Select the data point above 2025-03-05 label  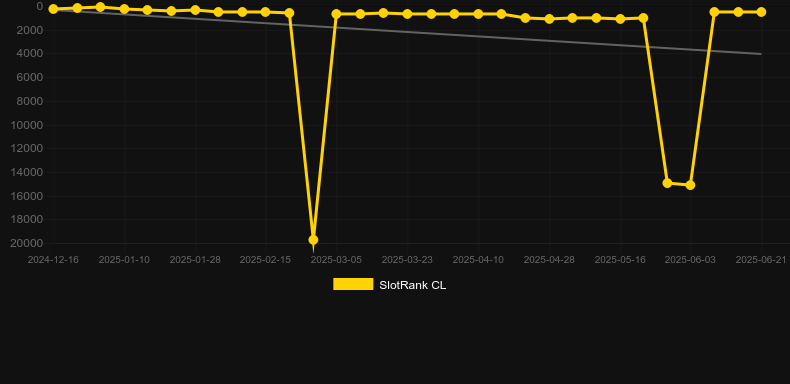[x=337, y=14]
